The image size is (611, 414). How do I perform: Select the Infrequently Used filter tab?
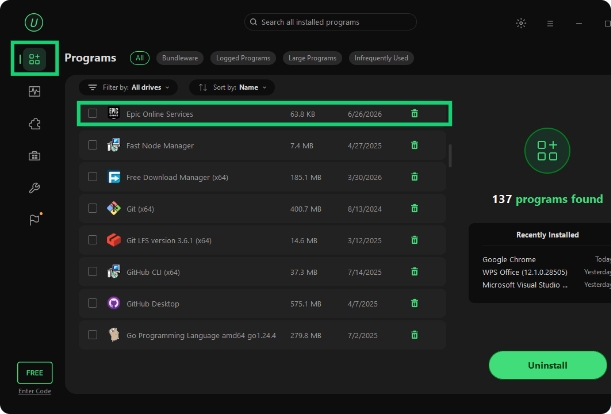[381, 58]
